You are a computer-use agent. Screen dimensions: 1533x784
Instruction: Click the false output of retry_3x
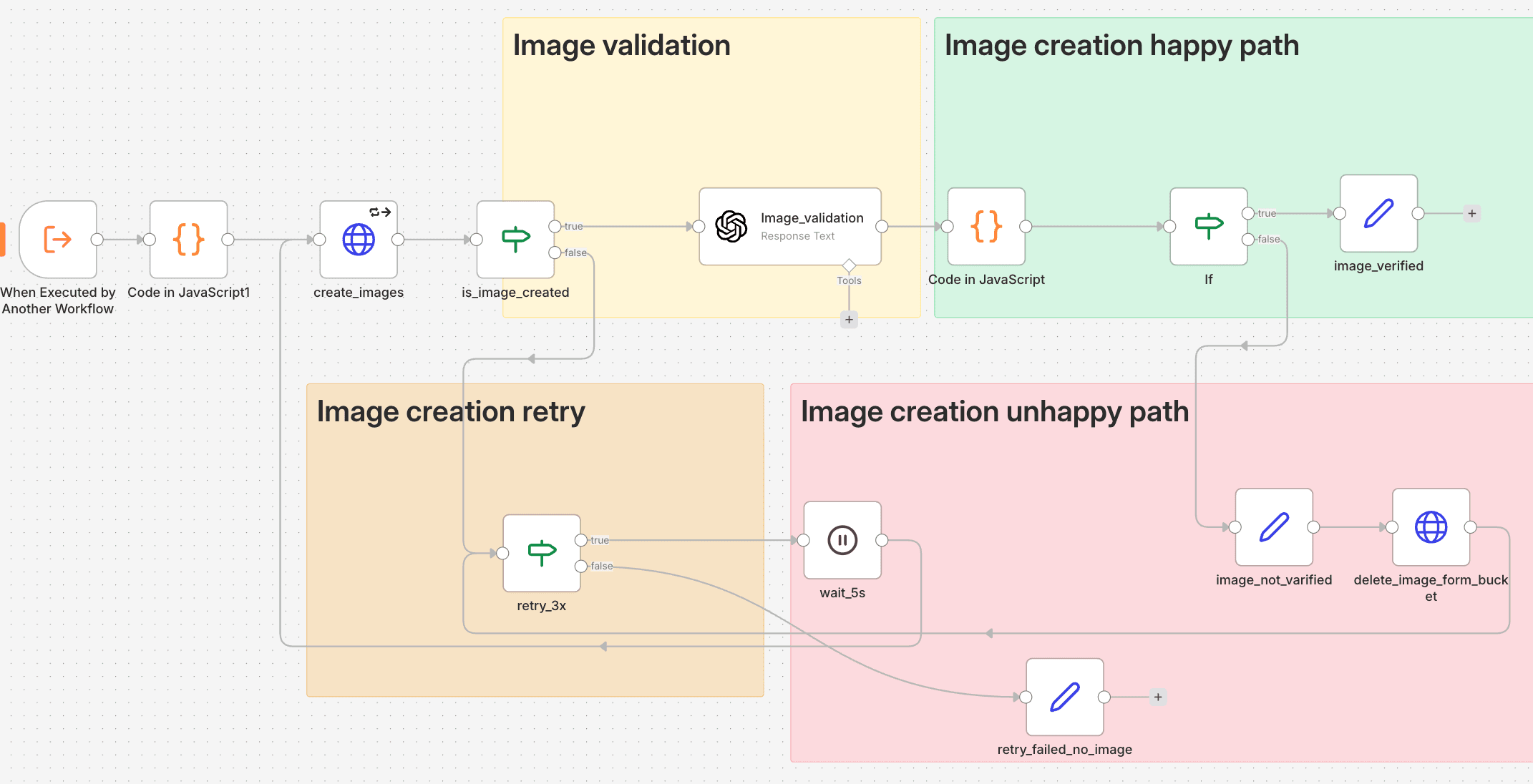click(x=581, y=566)
